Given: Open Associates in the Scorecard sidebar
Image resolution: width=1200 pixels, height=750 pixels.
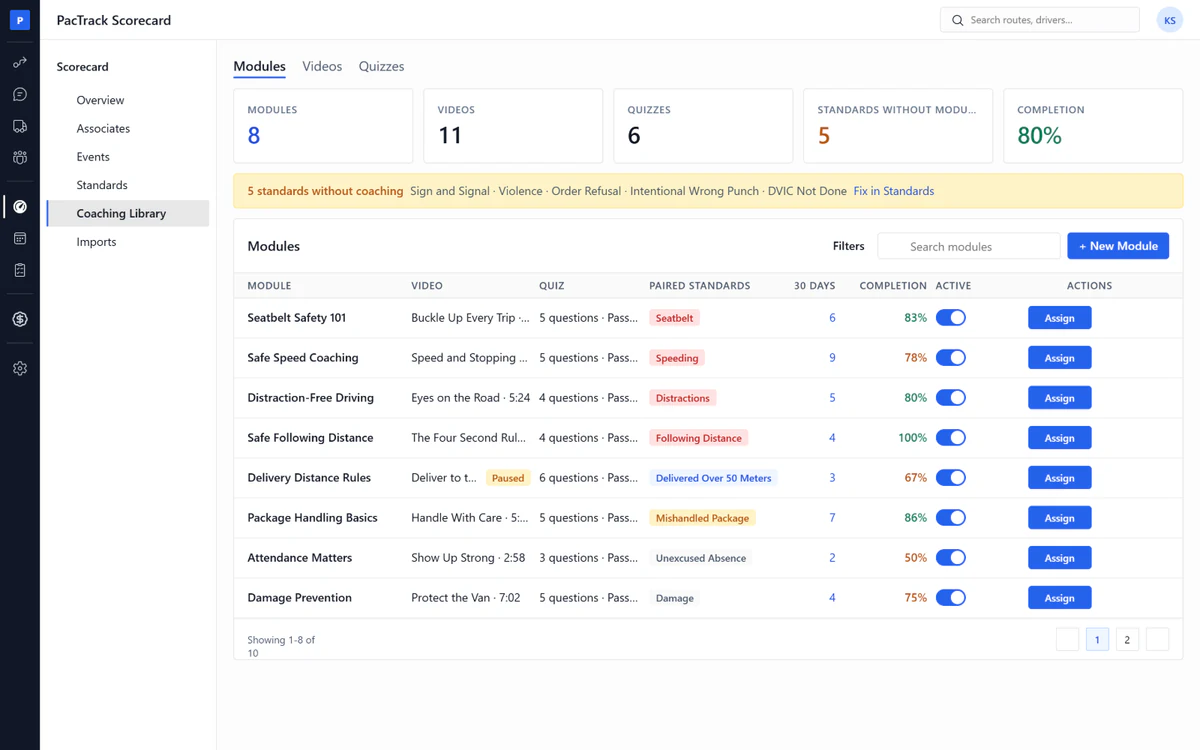Looking at the screenshot, I should tap(128, 128).
